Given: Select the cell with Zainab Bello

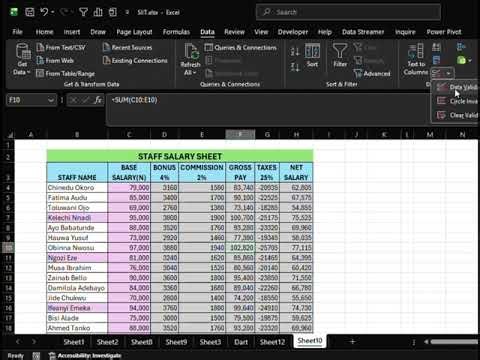Looking at the screenshot, I should 77,278.
